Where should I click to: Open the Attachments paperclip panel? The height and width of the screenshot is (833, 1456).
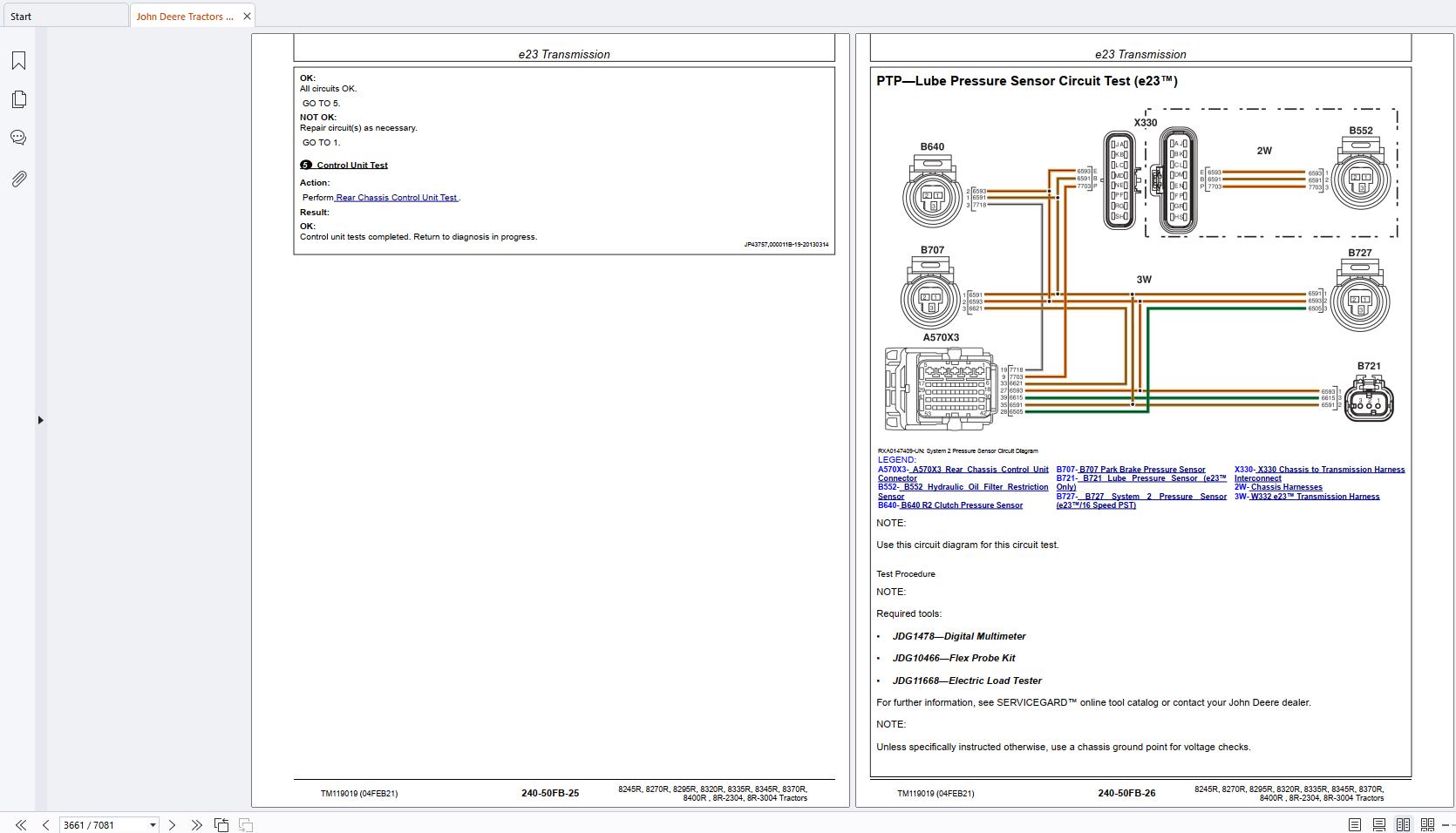pos(18,179)
